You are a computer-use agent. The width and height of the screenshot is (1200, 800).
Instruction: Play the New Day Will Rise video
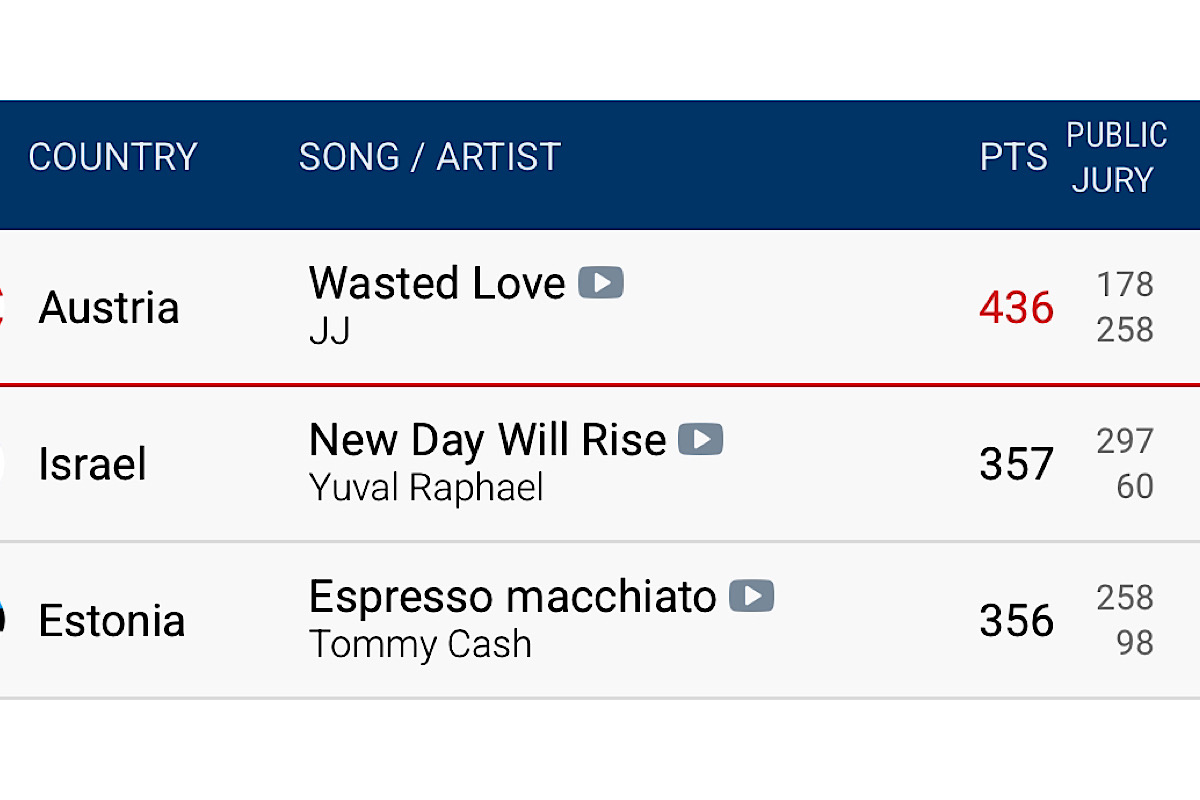(701, 439)
